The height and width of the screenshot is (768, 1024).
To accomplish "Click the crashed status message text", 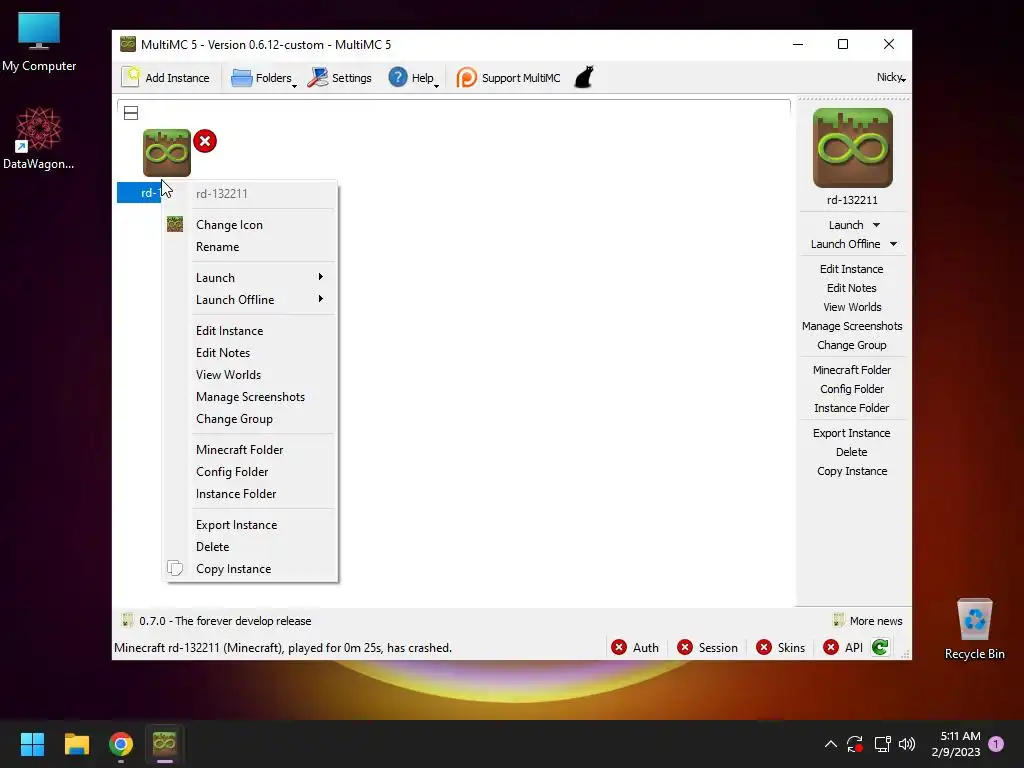I will tap(283, 648).
